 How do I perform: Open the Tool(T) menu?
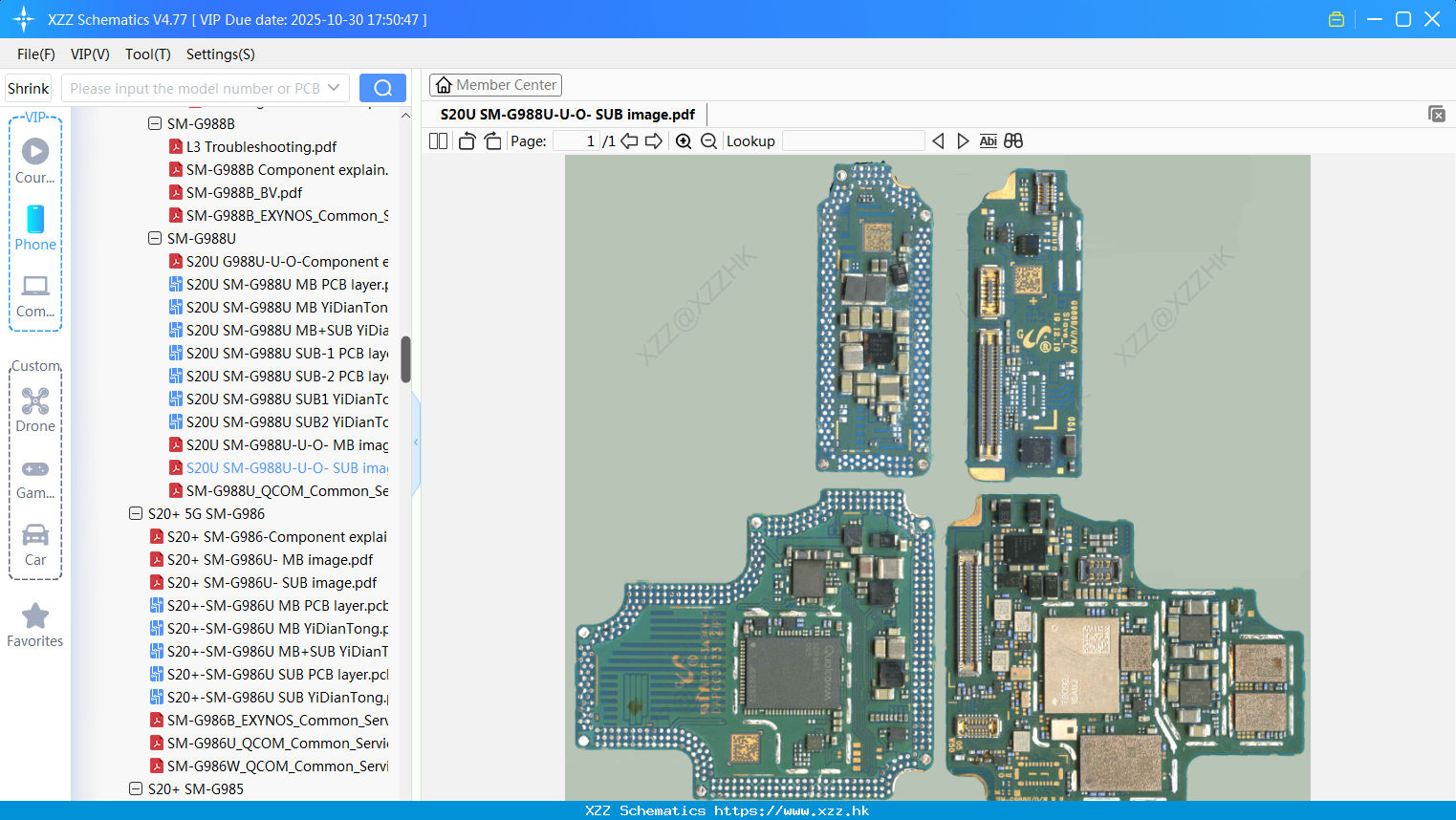(x=148, y=54)
